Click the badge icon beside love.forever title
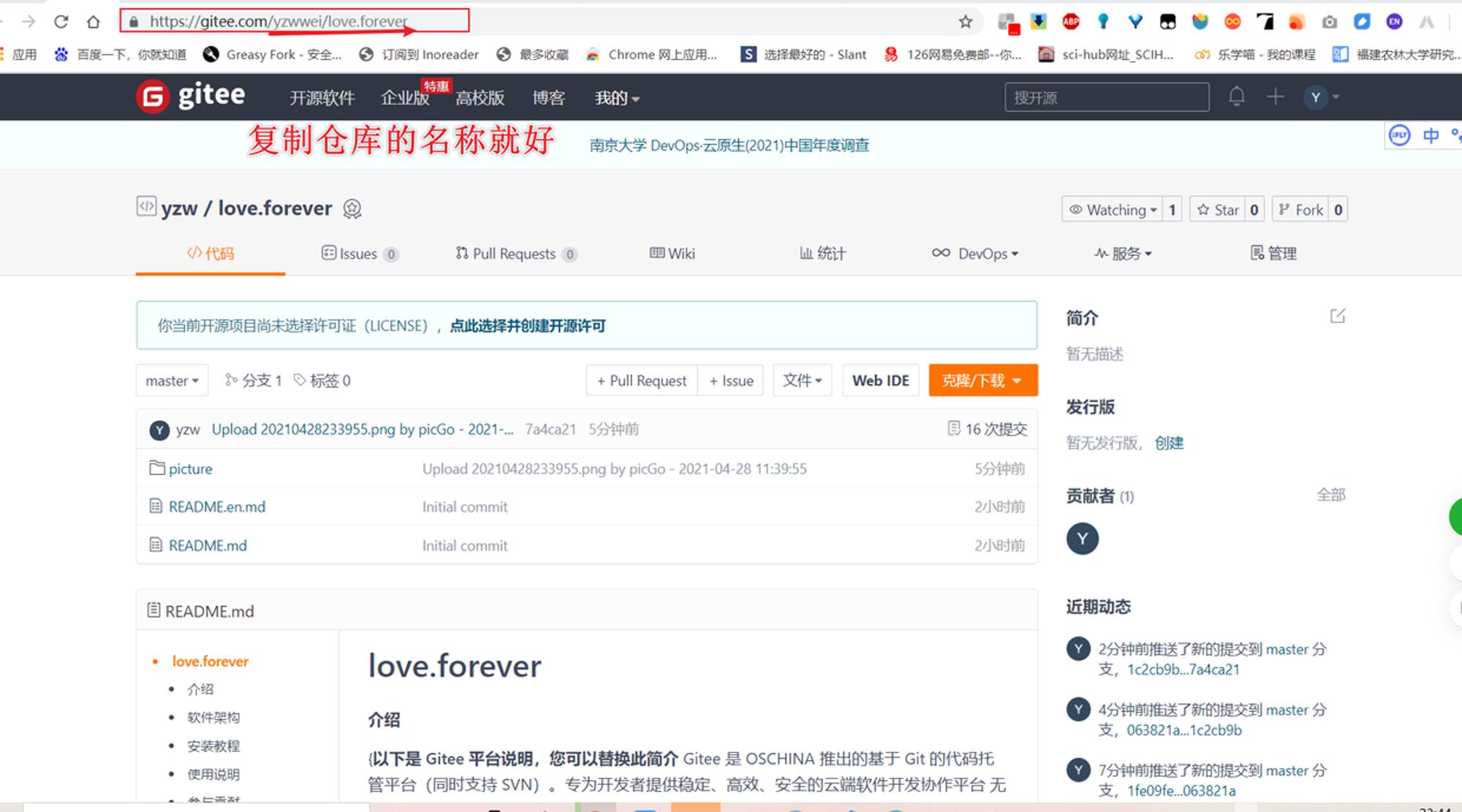Screen dimensions: 1462x812 pos(352,209)
